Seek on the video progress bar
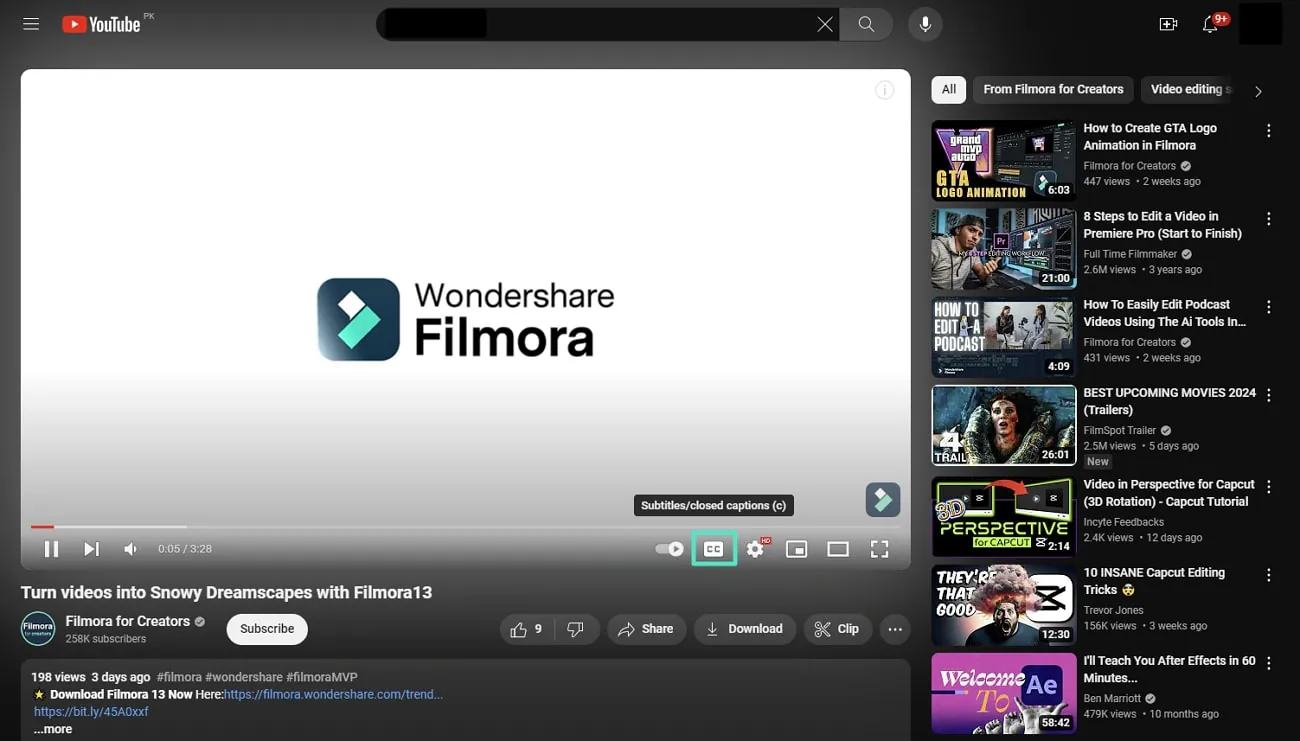Image resolution: width=1300 pixels, height=741 pixels. (465, 526)
